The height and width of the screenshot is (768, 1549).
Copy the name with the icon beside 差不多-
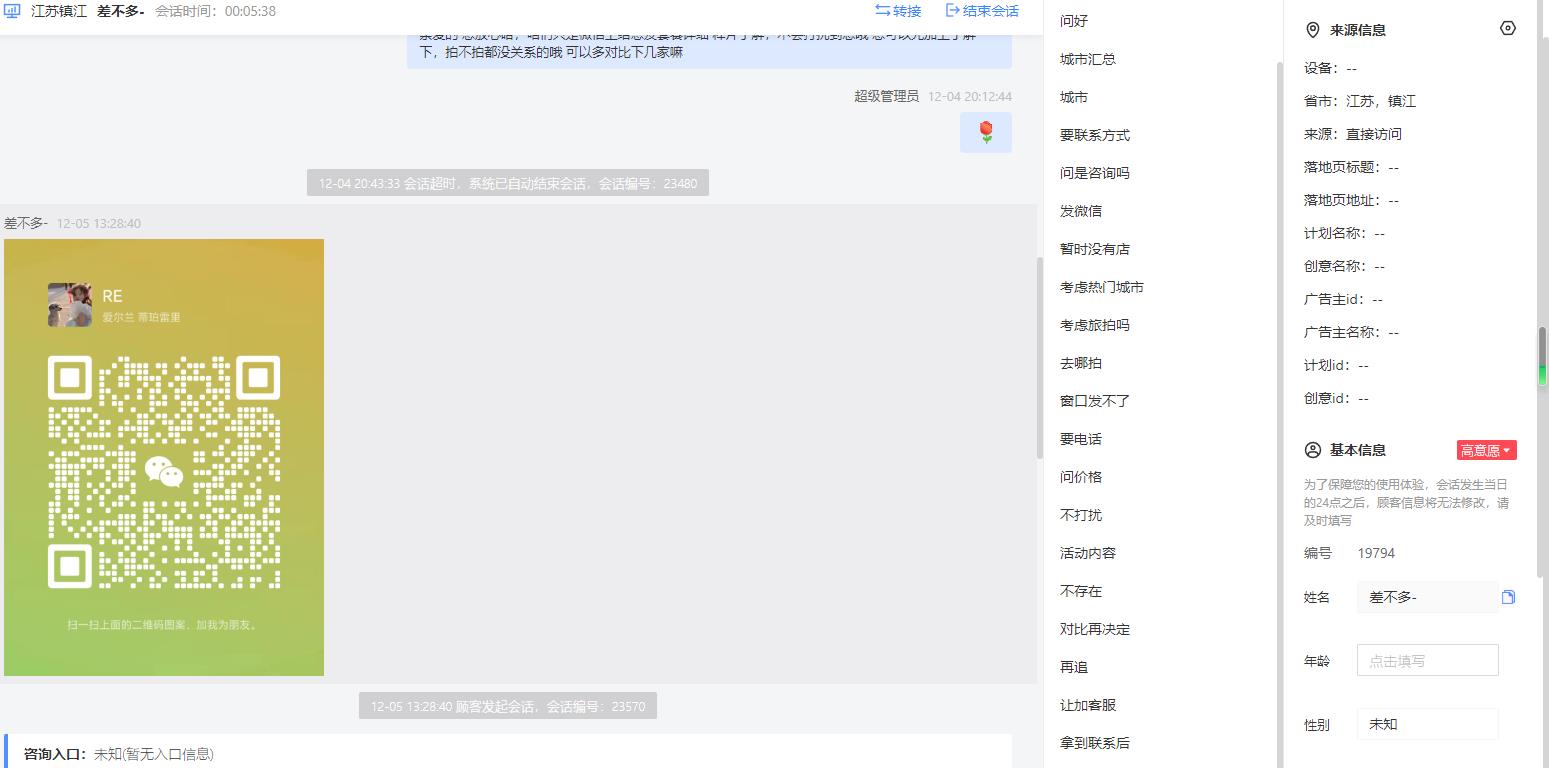(x=1508, y=597)
